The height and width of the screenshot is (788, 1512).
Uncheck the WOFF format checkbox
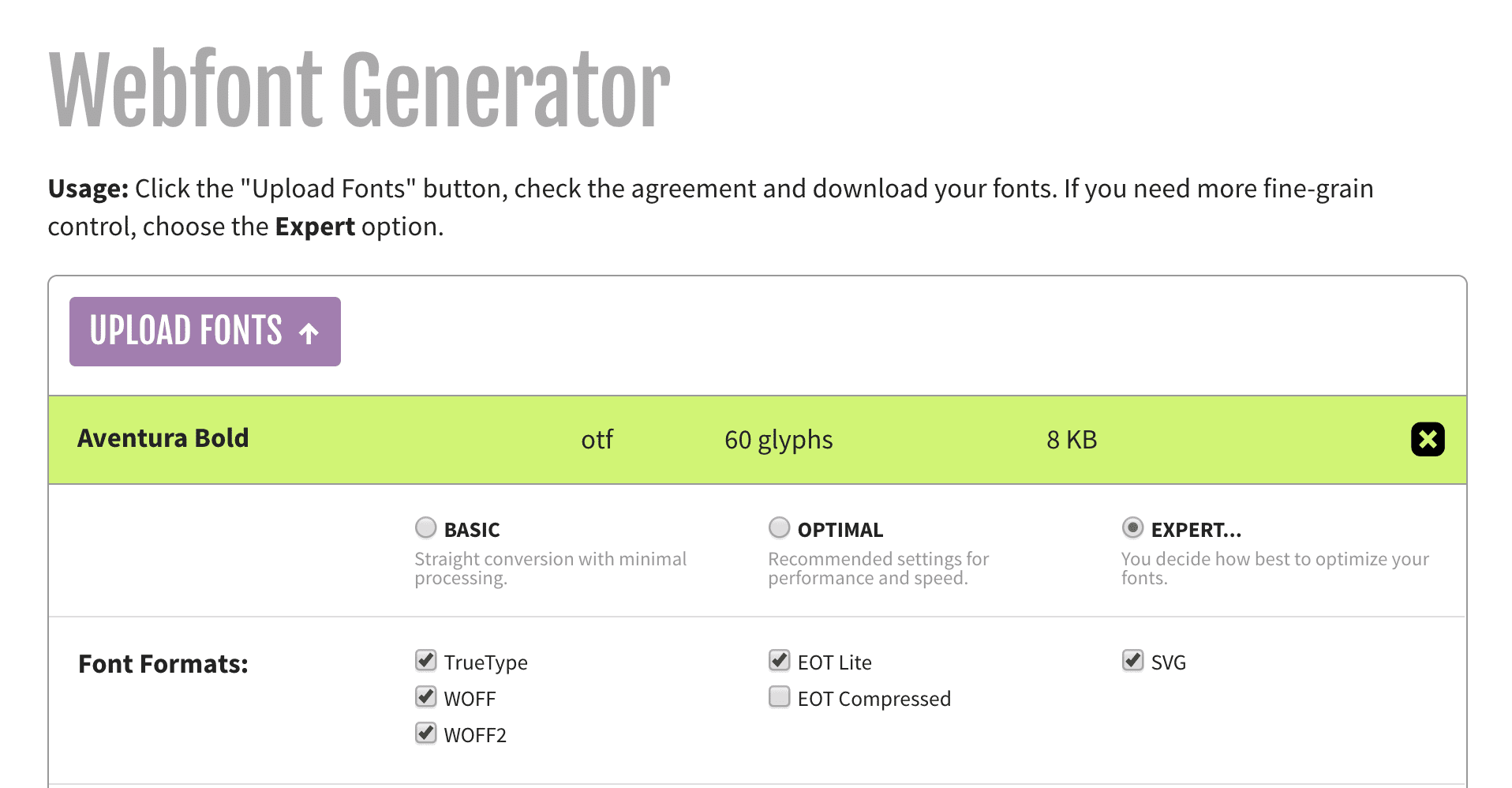click(x=425, y=696)
